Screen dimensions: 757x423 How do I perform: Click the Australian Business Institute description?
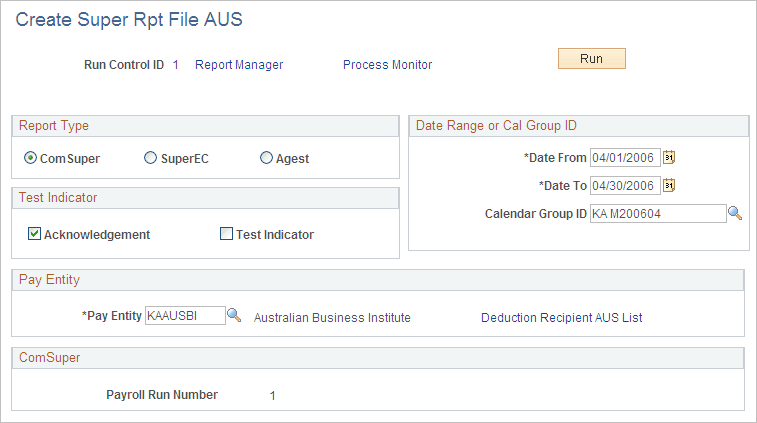(332, 318)
